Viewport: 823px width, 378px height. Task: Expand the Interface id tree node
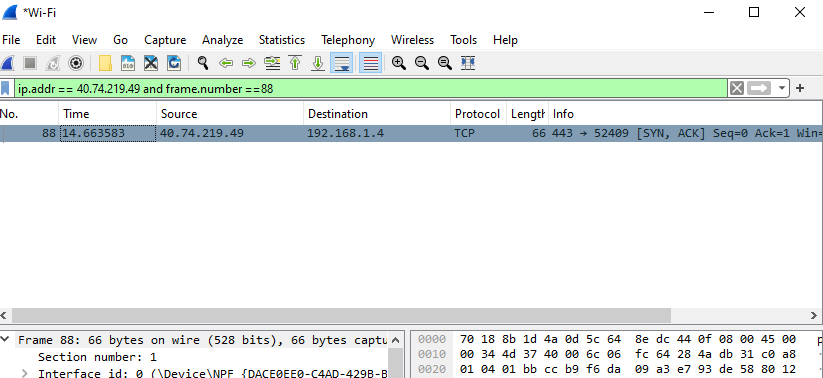coord(25,373)
